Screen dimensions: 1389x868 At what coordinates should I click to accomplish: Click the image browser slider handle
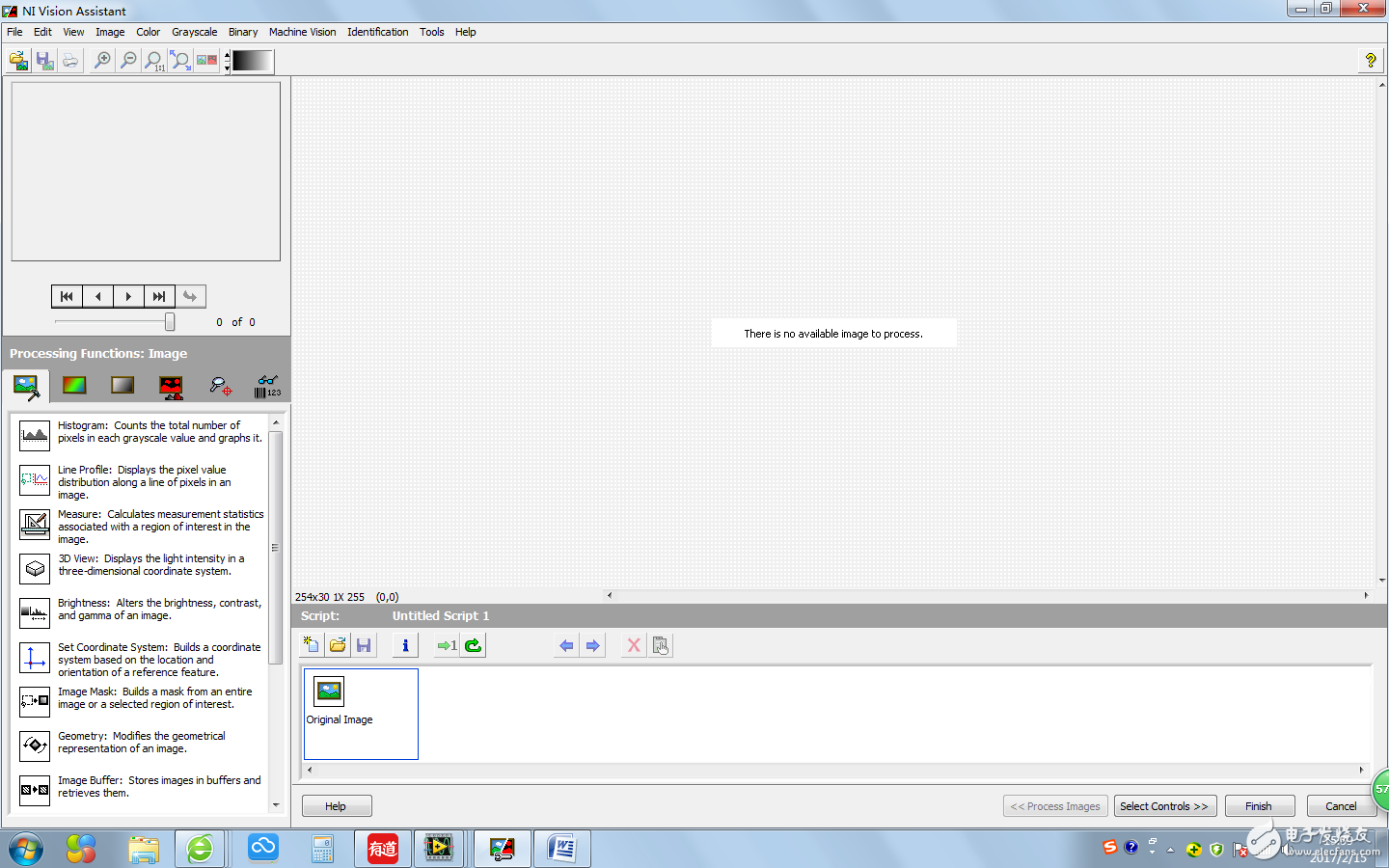[x=170, y=321]
